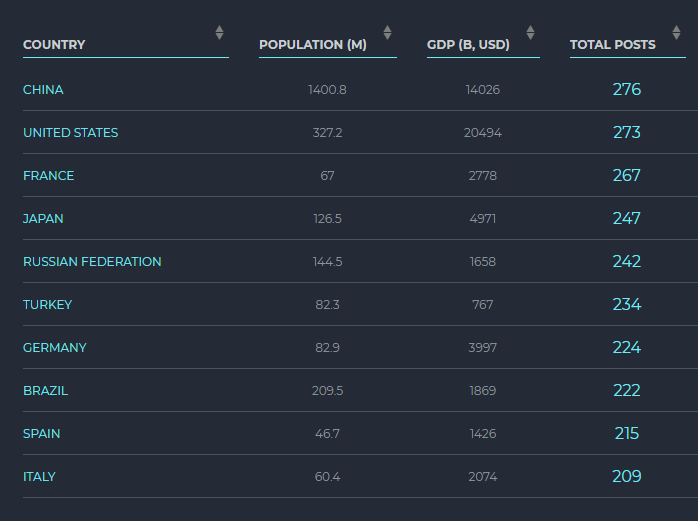Open the Russian Federation link
The width and height of the screenshot is (698, 521).
click(92, 262)
